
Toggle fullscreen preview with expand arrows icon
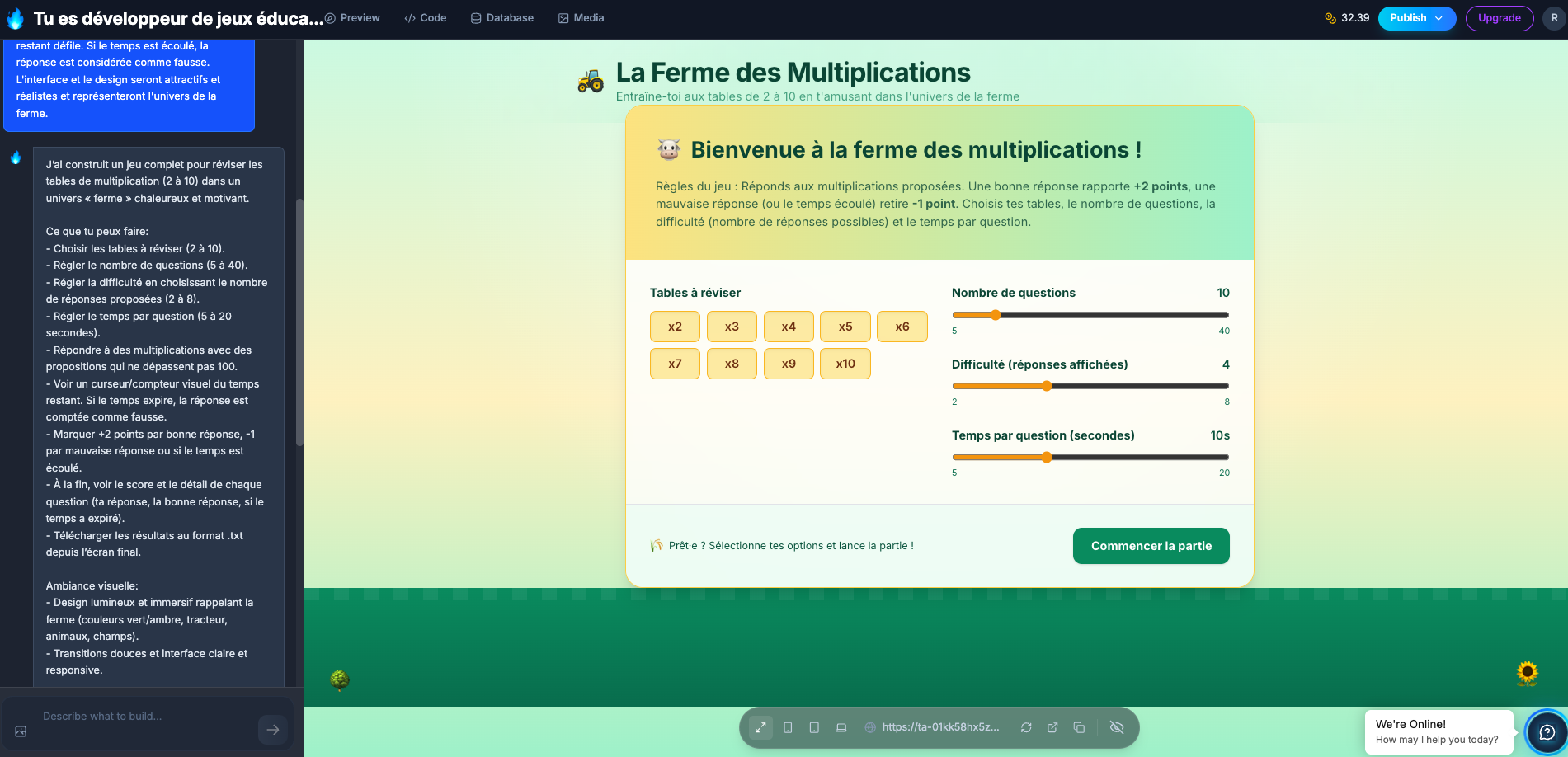pyautogui.click(x=760, y=727)
